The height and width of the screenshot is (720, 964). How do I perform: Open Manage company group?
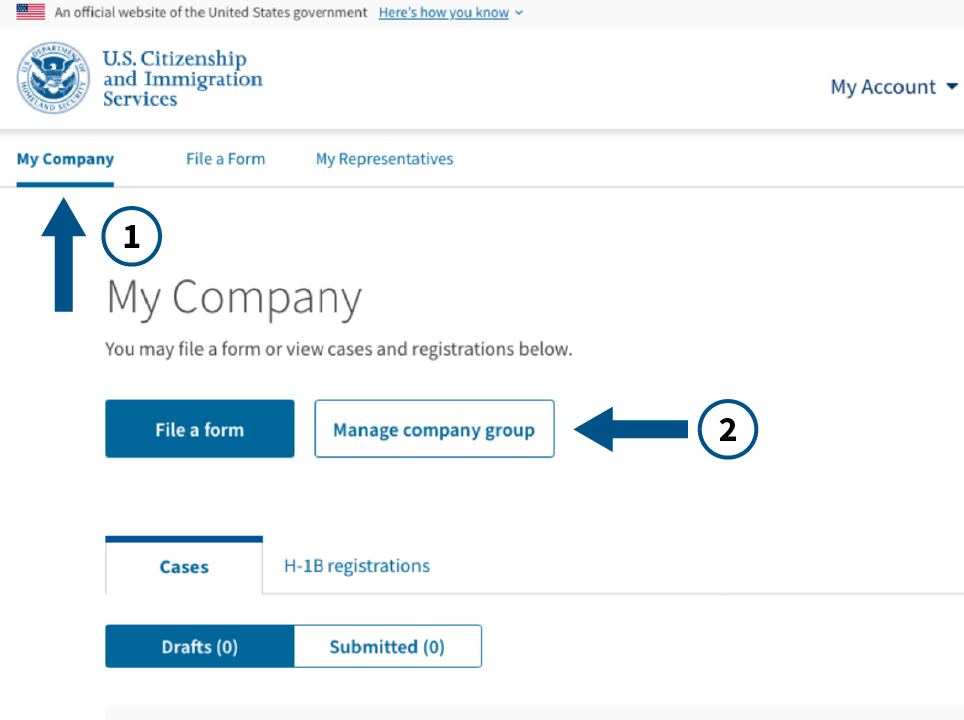434,428
